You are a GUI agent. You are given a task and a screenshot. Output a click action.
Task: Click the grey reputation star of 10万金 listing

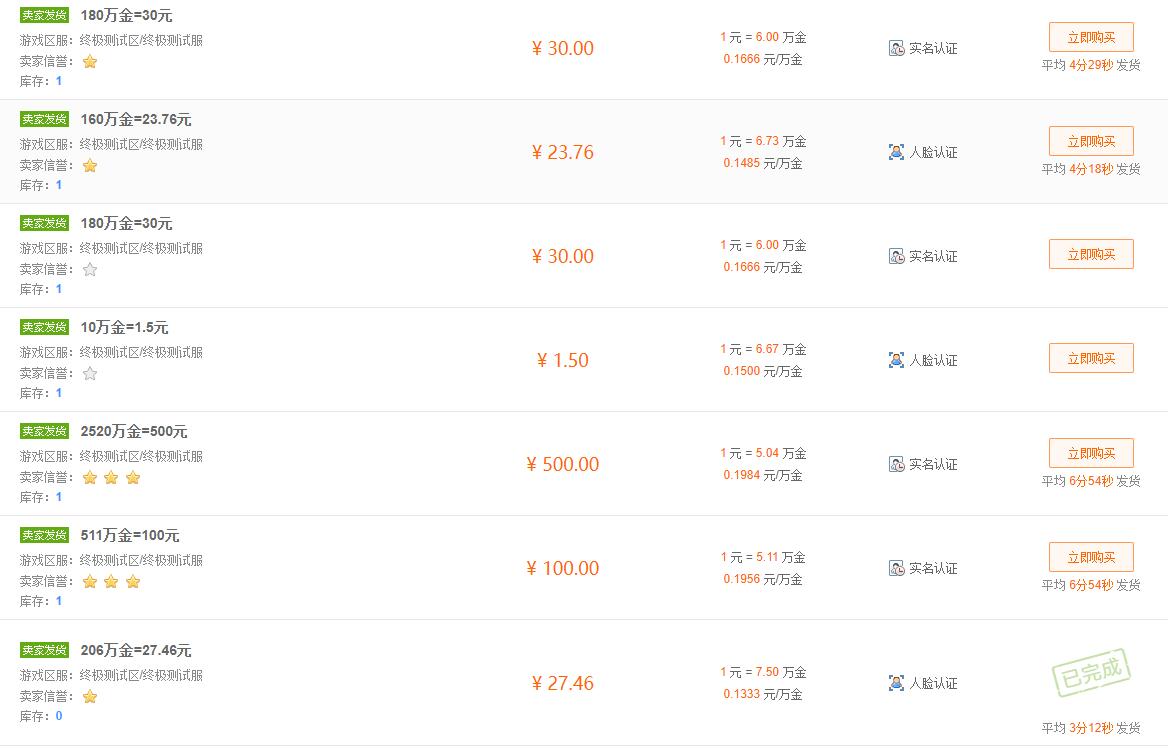[90, 373]
